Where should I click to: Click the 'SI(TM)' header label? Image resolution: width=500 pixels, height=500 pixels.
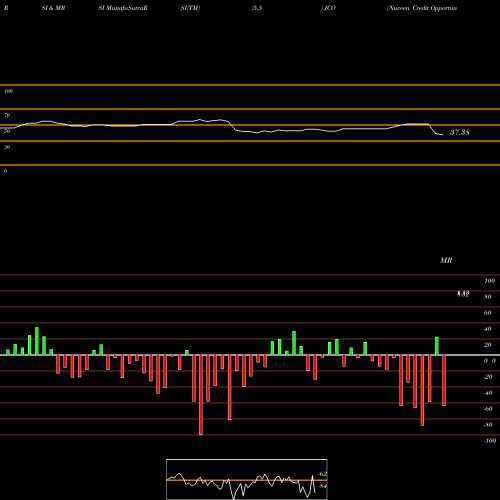190,8
